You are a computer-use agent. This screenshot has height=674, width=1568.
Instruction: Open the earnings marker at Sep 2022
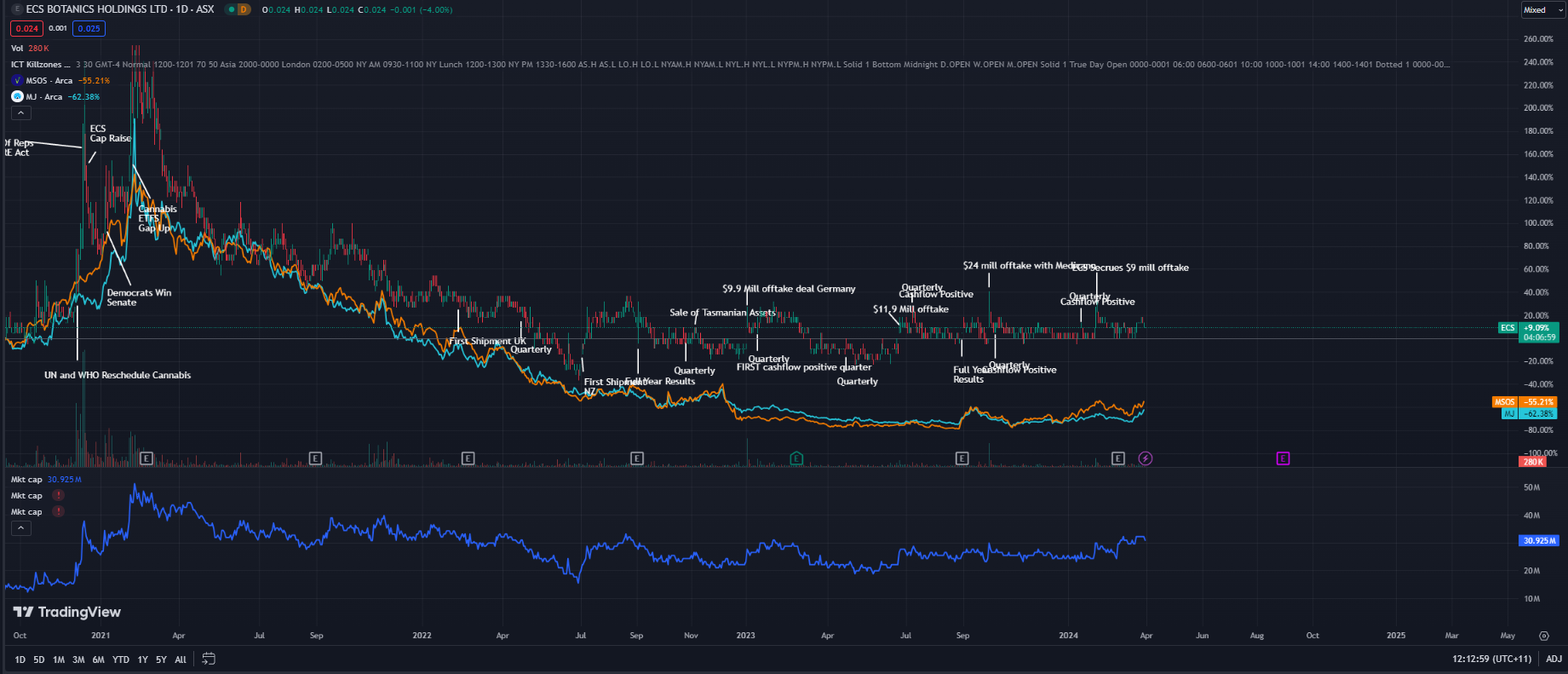pos(637,458)
